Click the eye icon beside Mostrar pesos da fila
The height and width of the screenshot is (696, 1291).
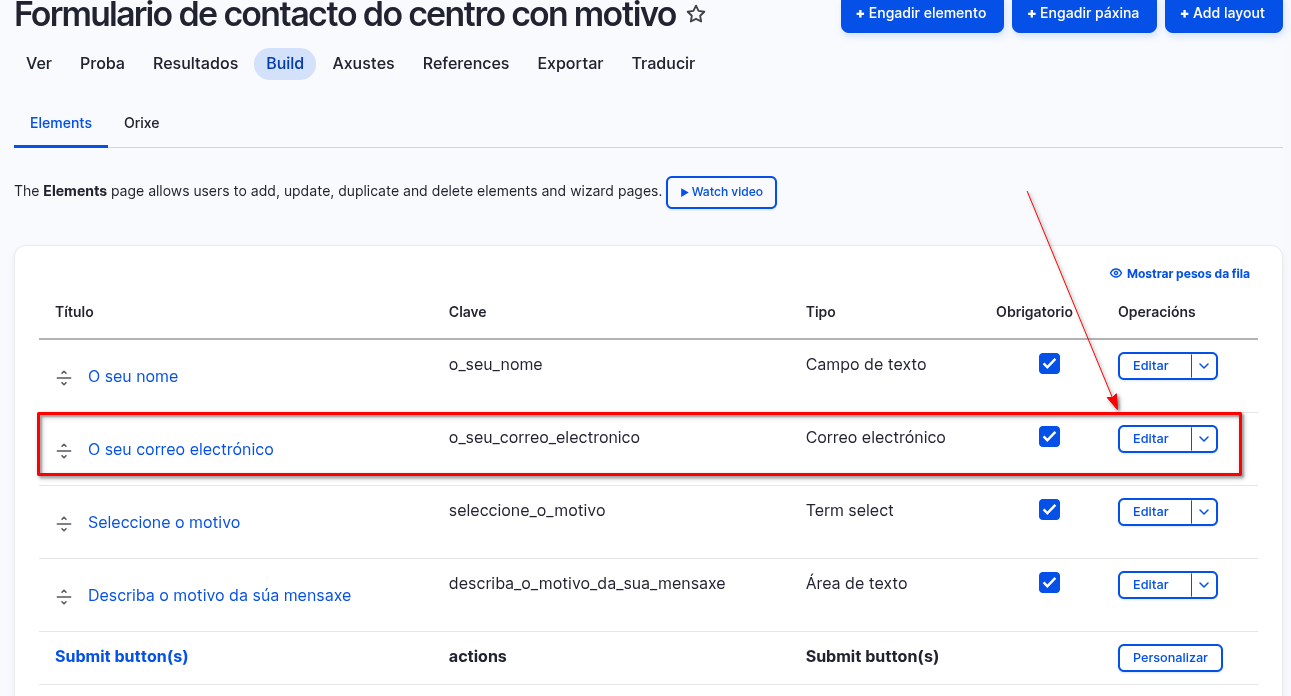(1115, 272)
